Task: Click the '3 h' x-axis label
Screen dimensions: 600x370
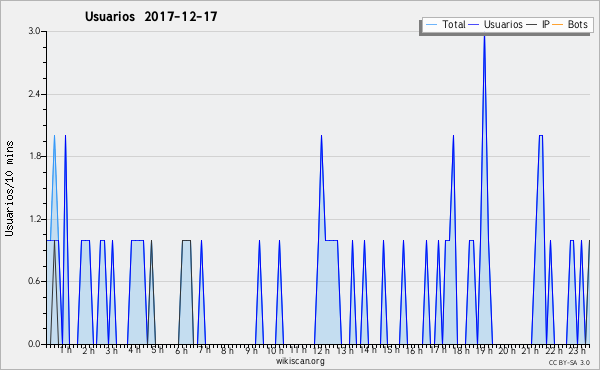Action: [112, 350]
